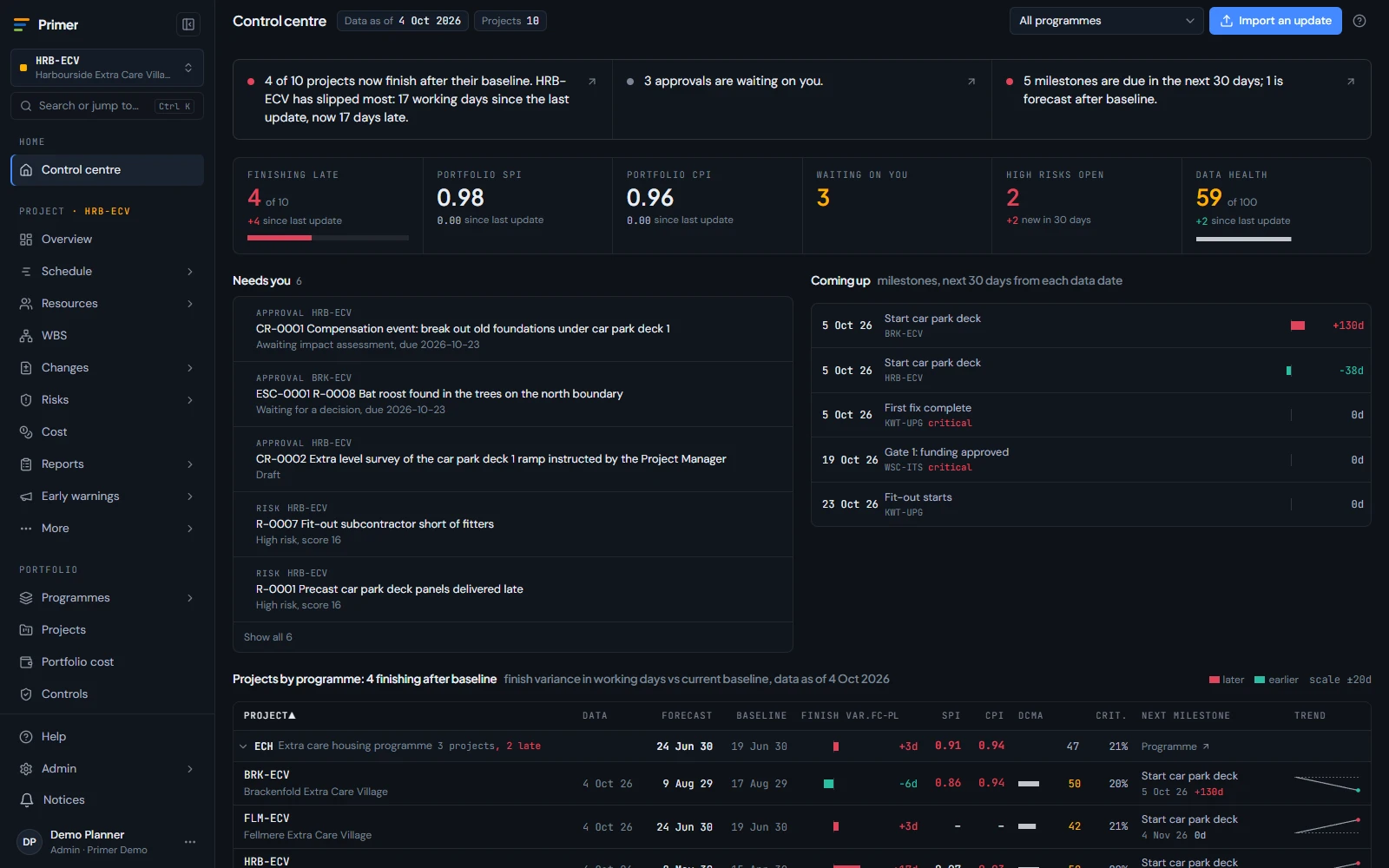
Task: Expand the Reports submenu chevron
Action: coord(190,464)
